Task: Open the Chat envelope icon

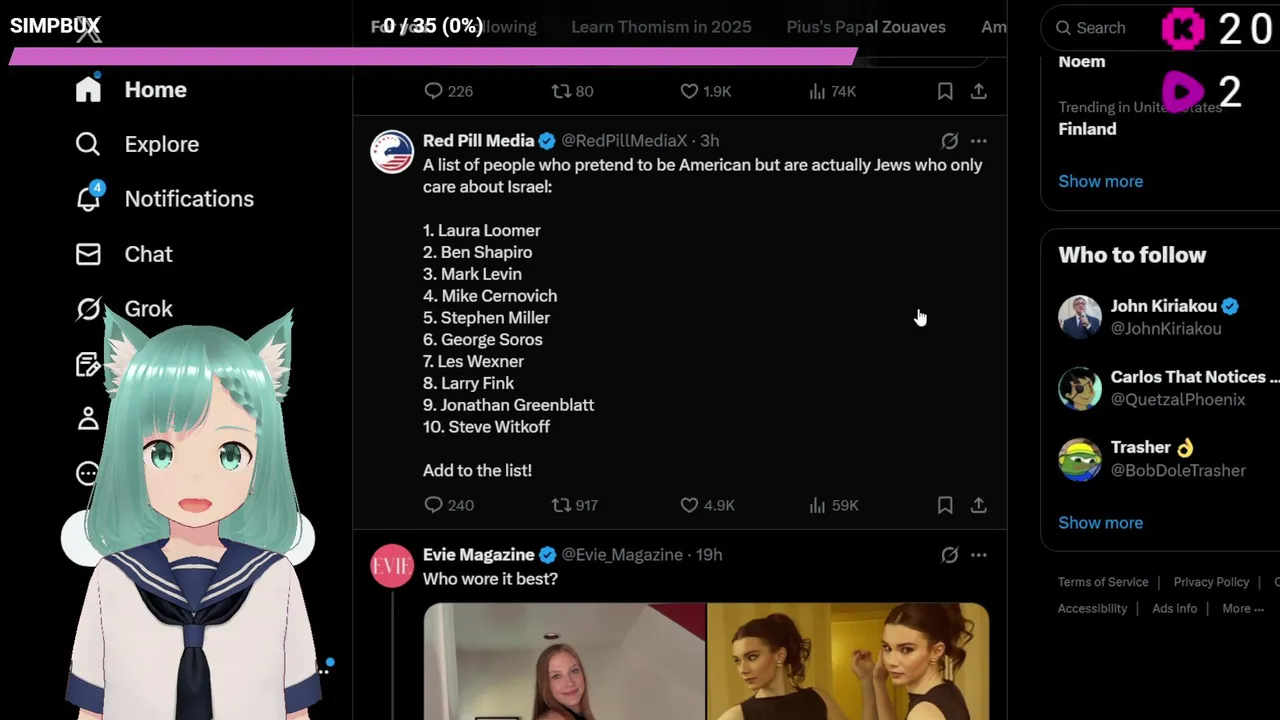Action: [x=88, y=254]
